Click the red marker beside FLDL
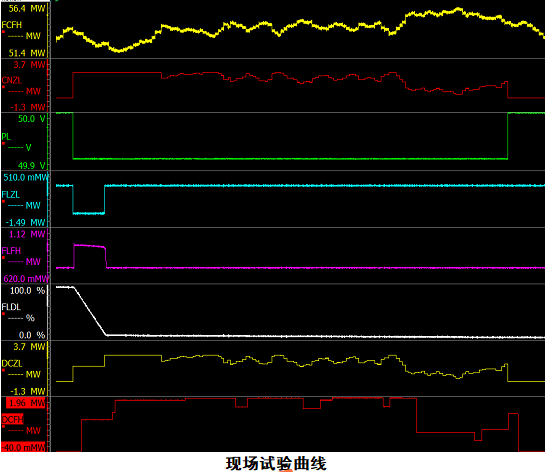 click(x=3, y=314)
